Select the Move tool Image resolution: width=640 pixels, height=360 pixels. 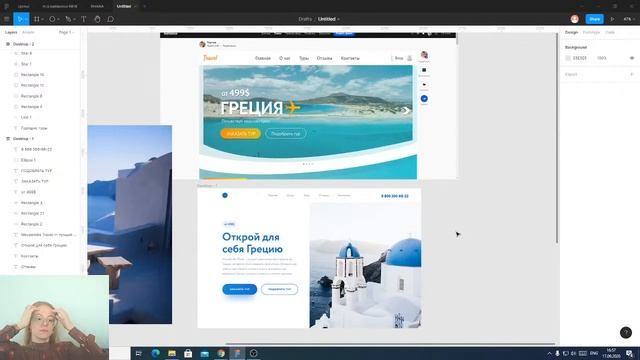(19, 19)
